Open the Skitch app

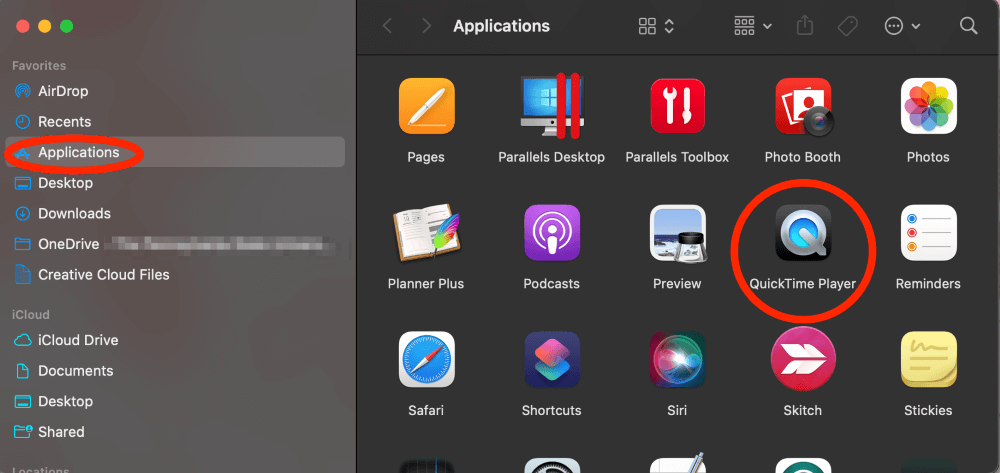[802, 360]
